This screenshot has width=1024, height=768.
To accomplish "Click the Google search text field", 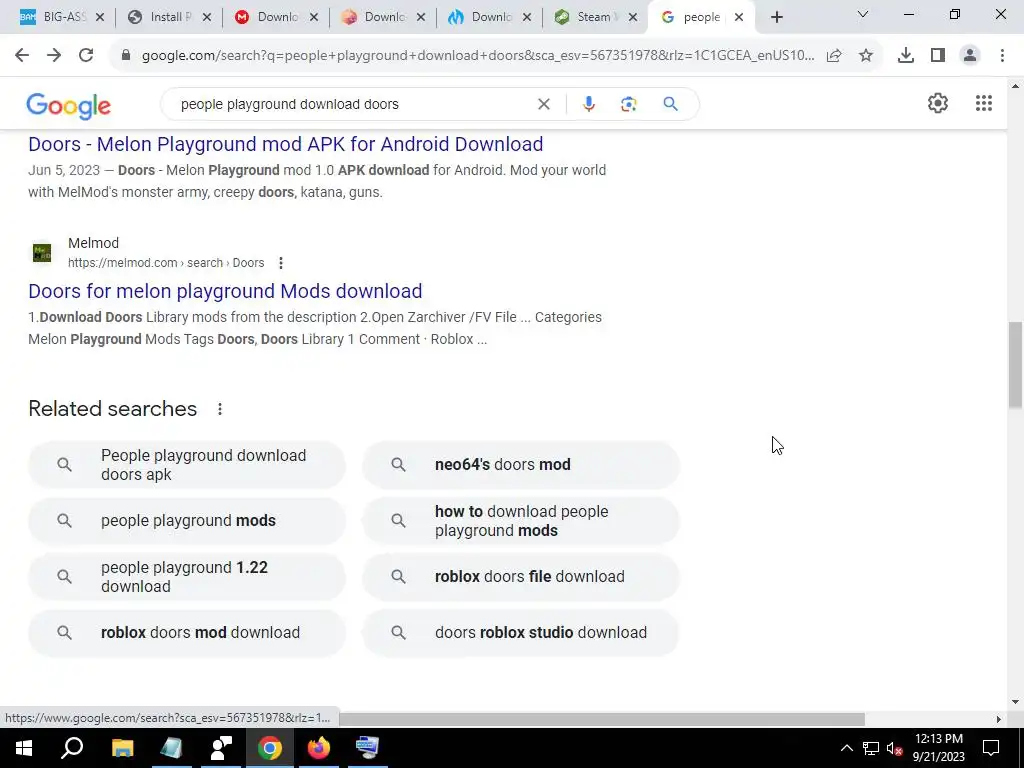I will tap(353, 104).
